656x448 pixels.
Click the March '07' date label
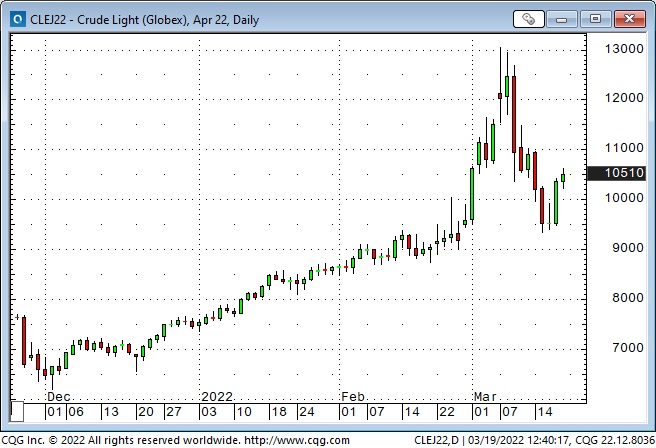point(510,412)
